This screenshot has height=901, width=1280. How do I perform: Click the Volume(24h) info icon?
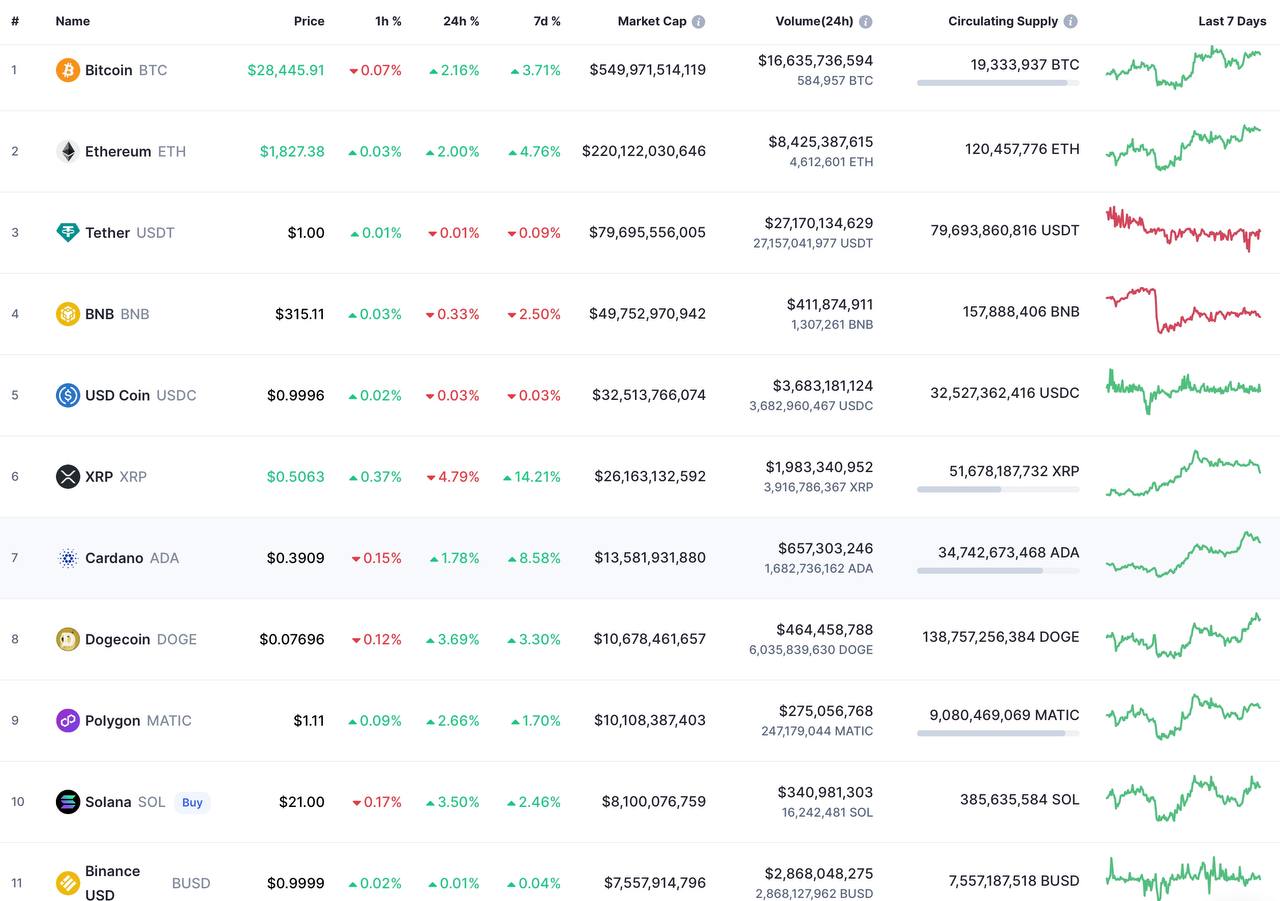(x=865, y=21)
